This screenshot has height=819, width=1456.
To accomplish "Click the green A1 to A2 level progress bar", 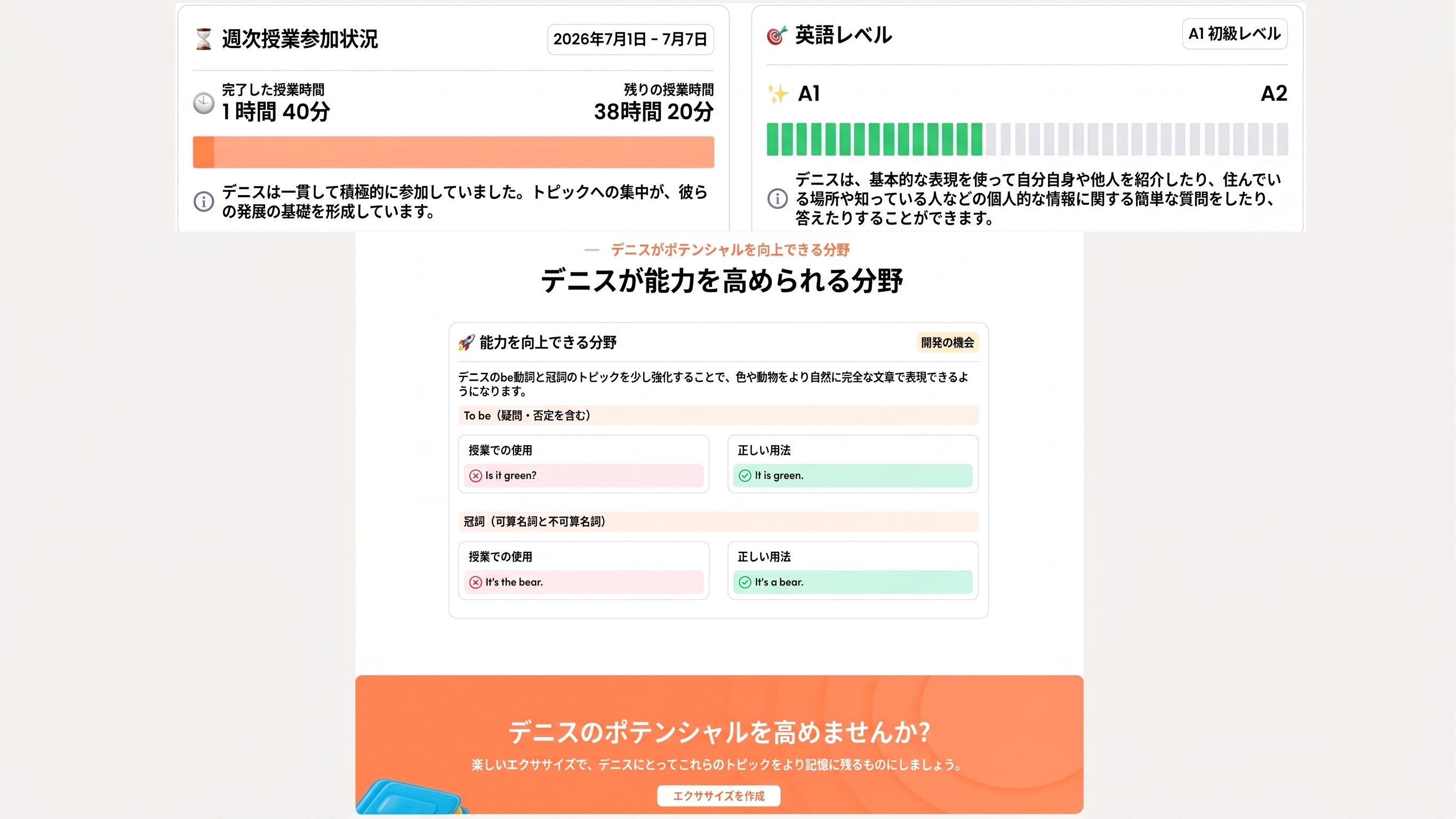I will click(x=1027, y=139).
